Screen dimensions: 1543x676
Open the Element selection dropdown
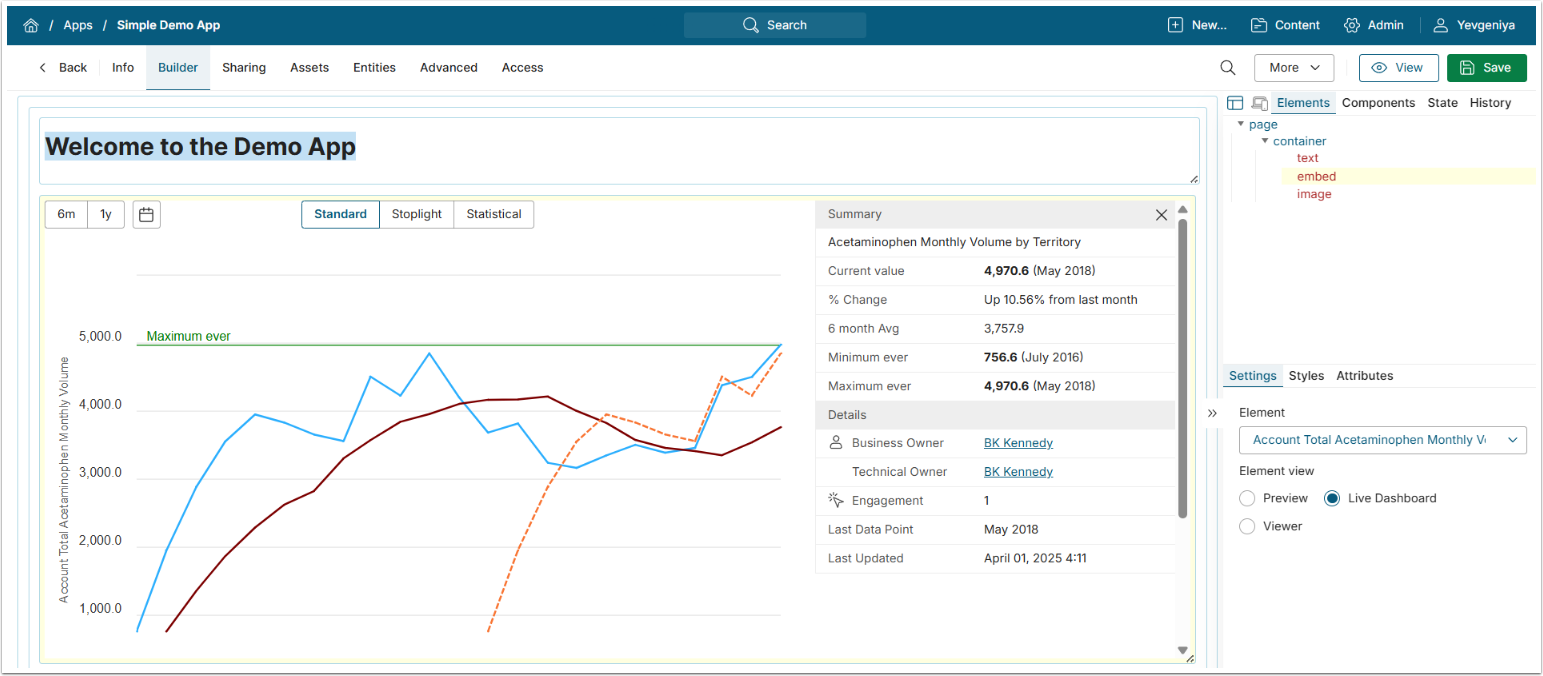[x=1382, y=440]
